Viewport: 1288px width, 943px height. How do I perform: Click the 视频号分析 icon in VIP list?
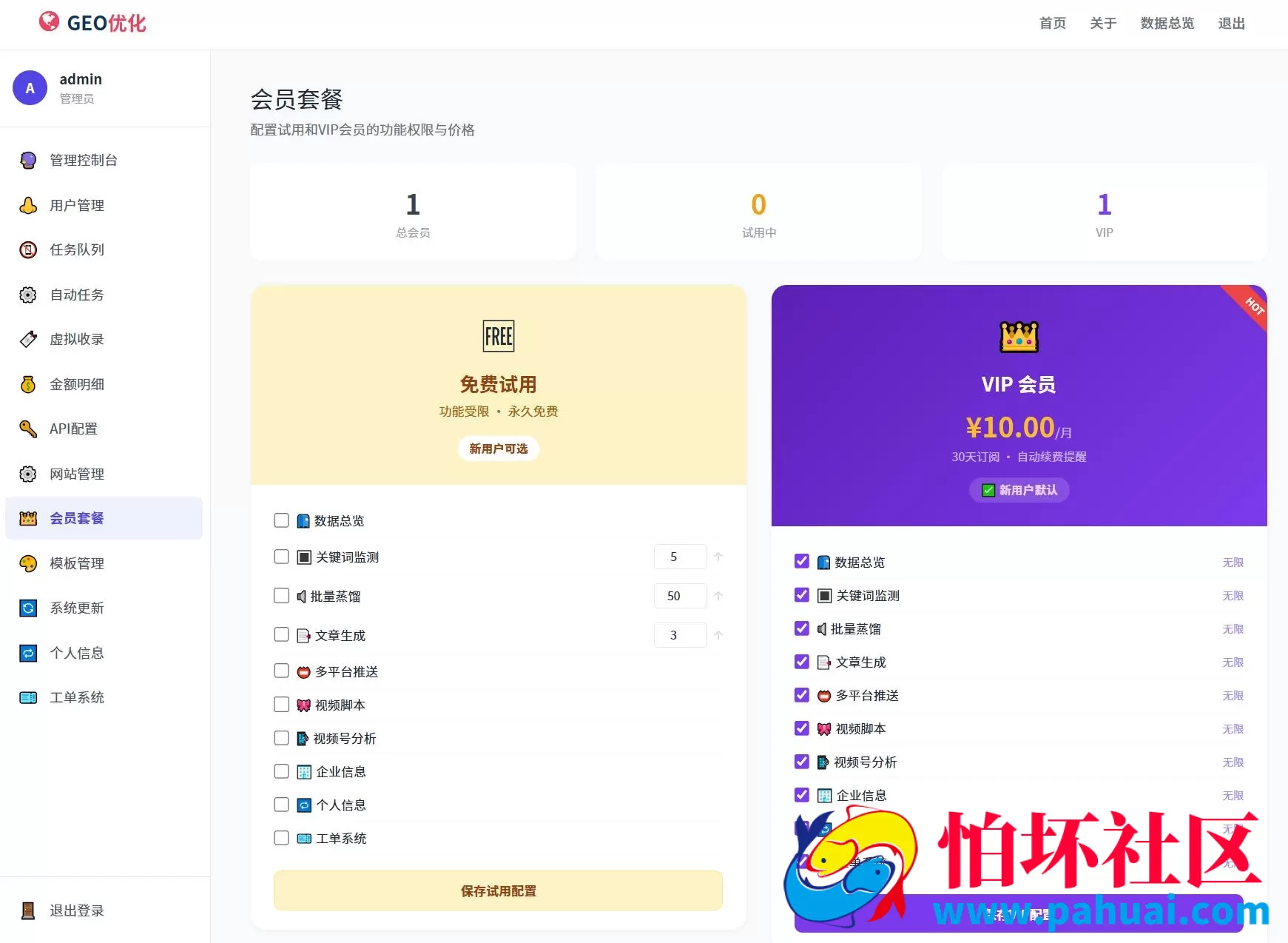[823, 762]
